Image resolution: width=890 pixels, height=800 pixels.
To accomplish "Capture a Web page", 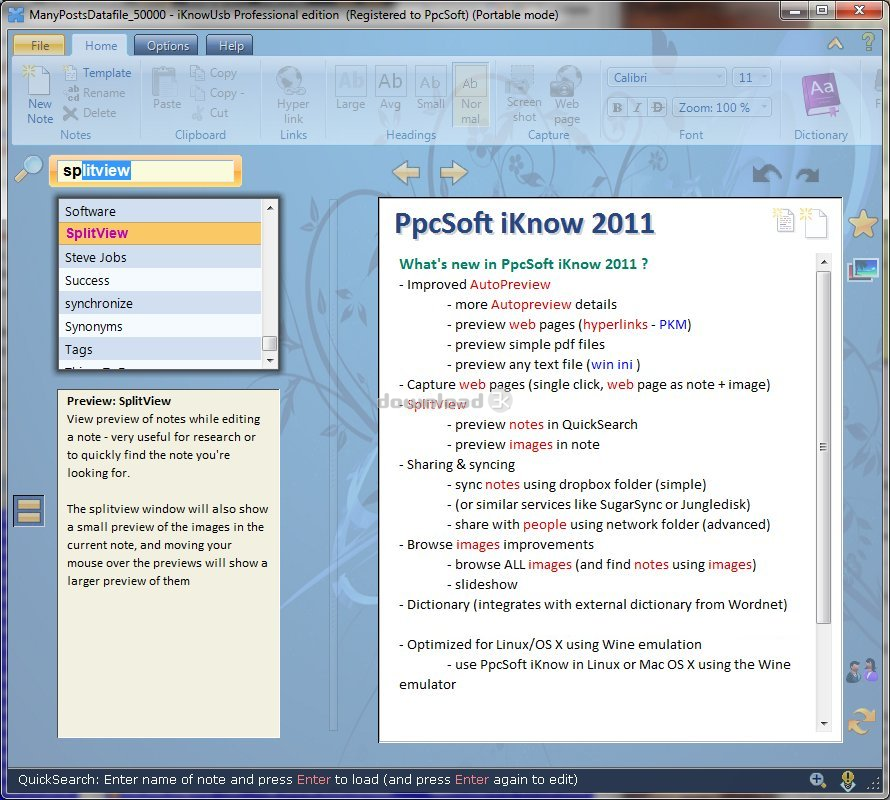I will pos(566,94).
